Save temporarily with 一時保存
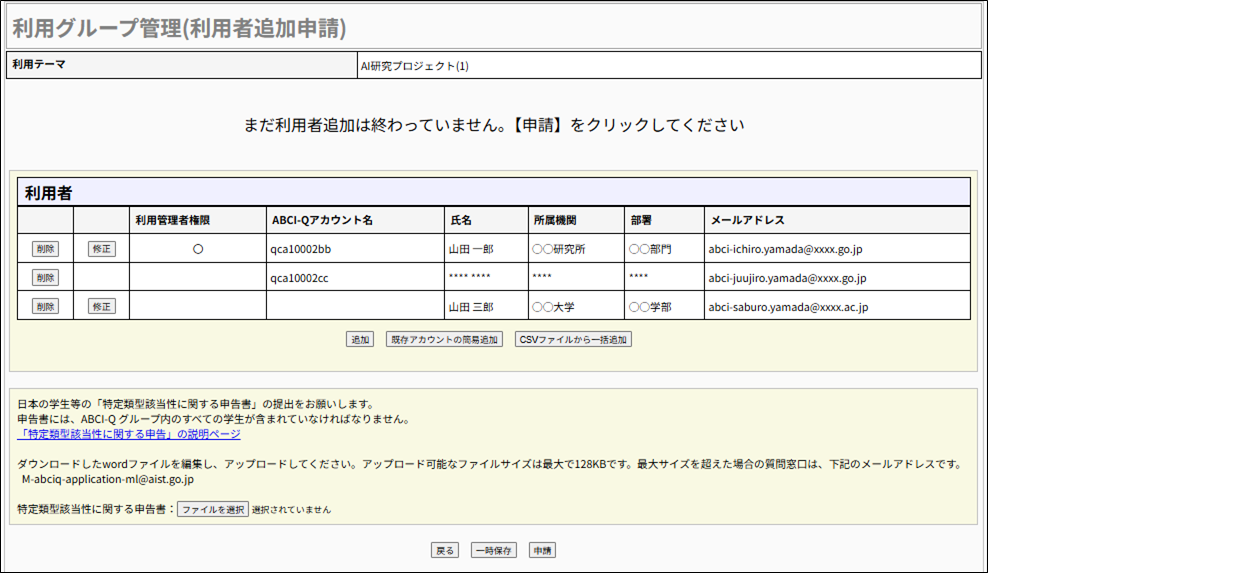The width and height of the screenshot is (1248, 573). [x=494, y=550]
